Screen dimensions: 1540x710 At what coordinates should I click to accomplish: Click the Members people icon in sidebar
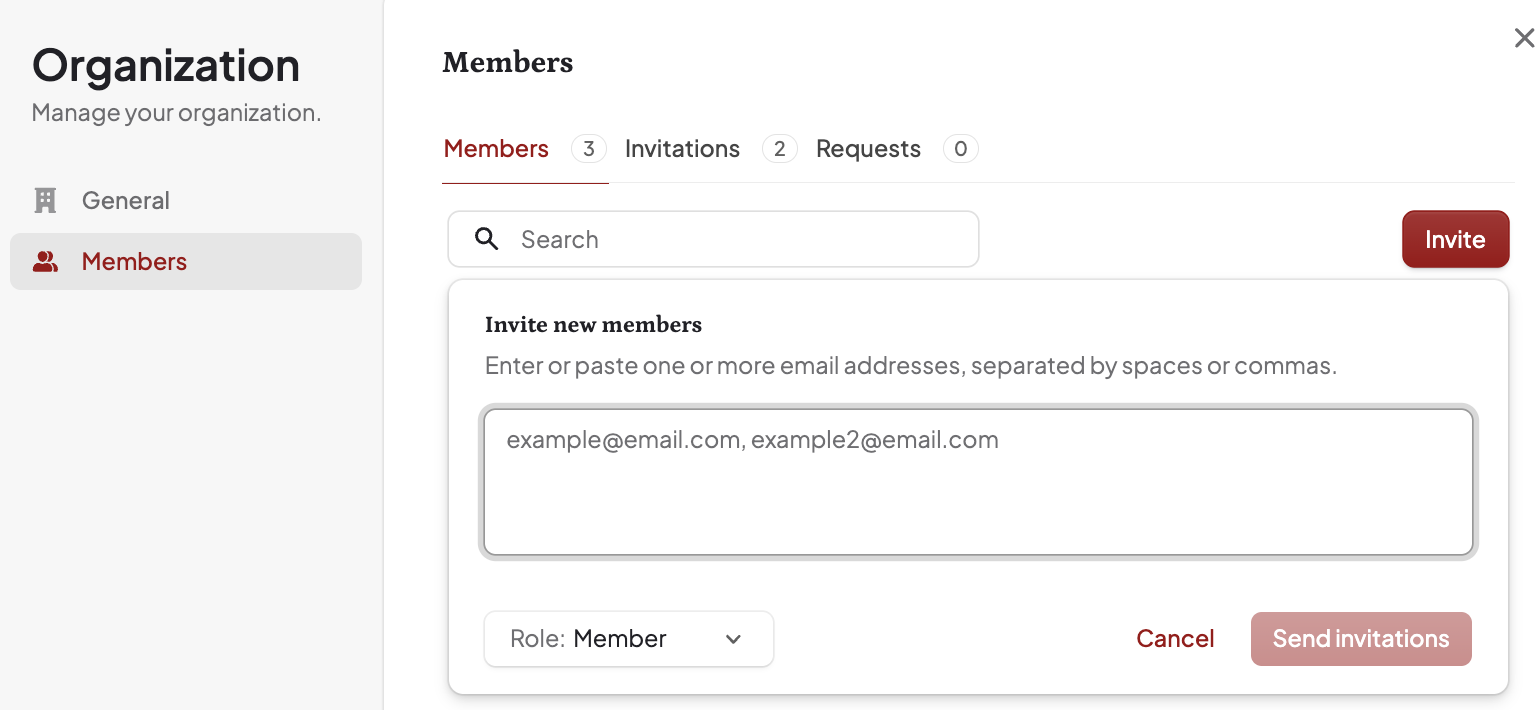point(45,262)
